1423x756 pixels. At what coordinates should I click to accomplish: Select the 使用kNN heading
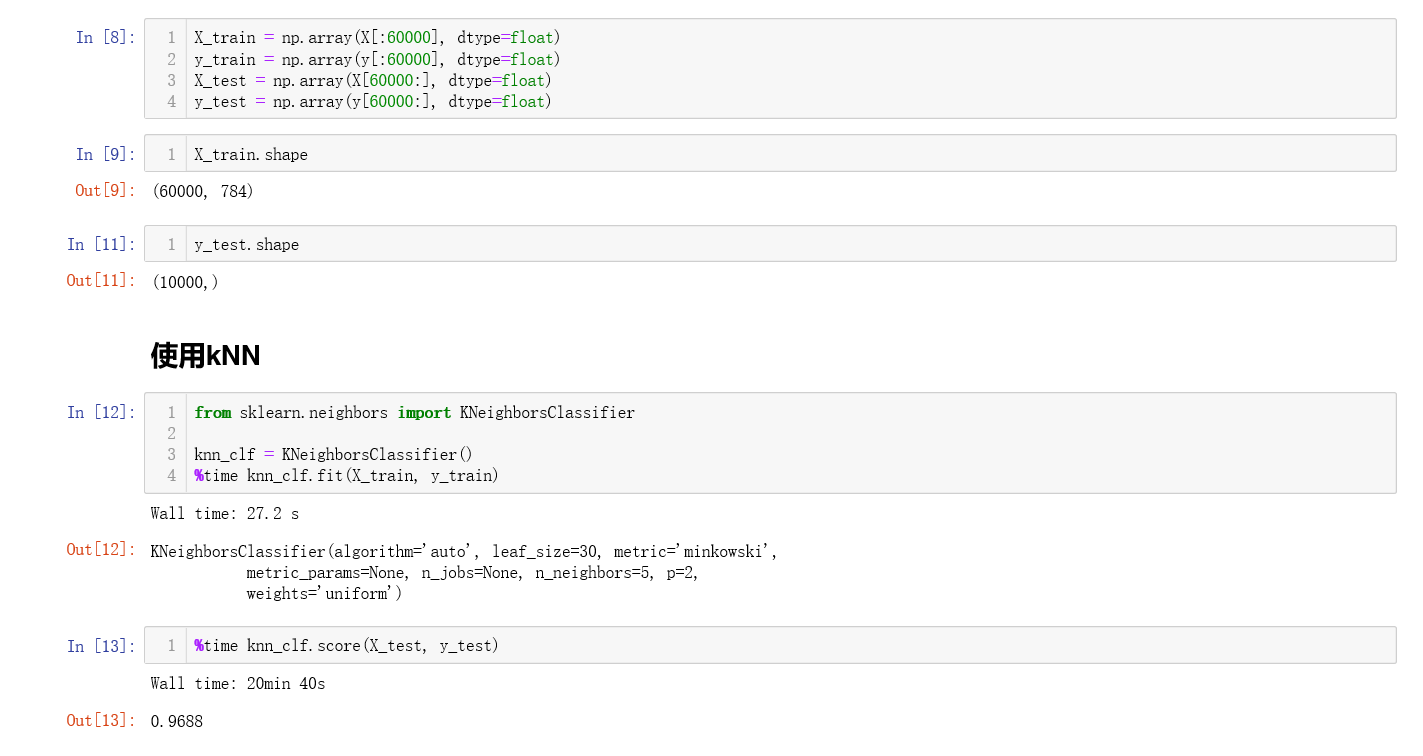(205, 355)
